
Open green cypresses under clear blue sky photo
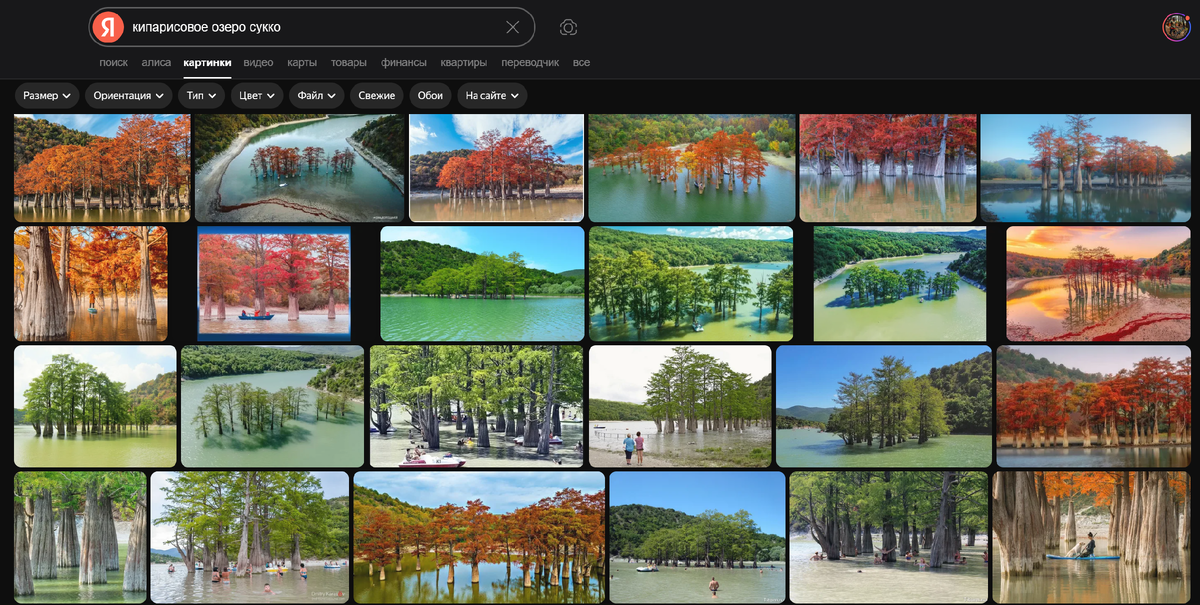pos(884,407)
